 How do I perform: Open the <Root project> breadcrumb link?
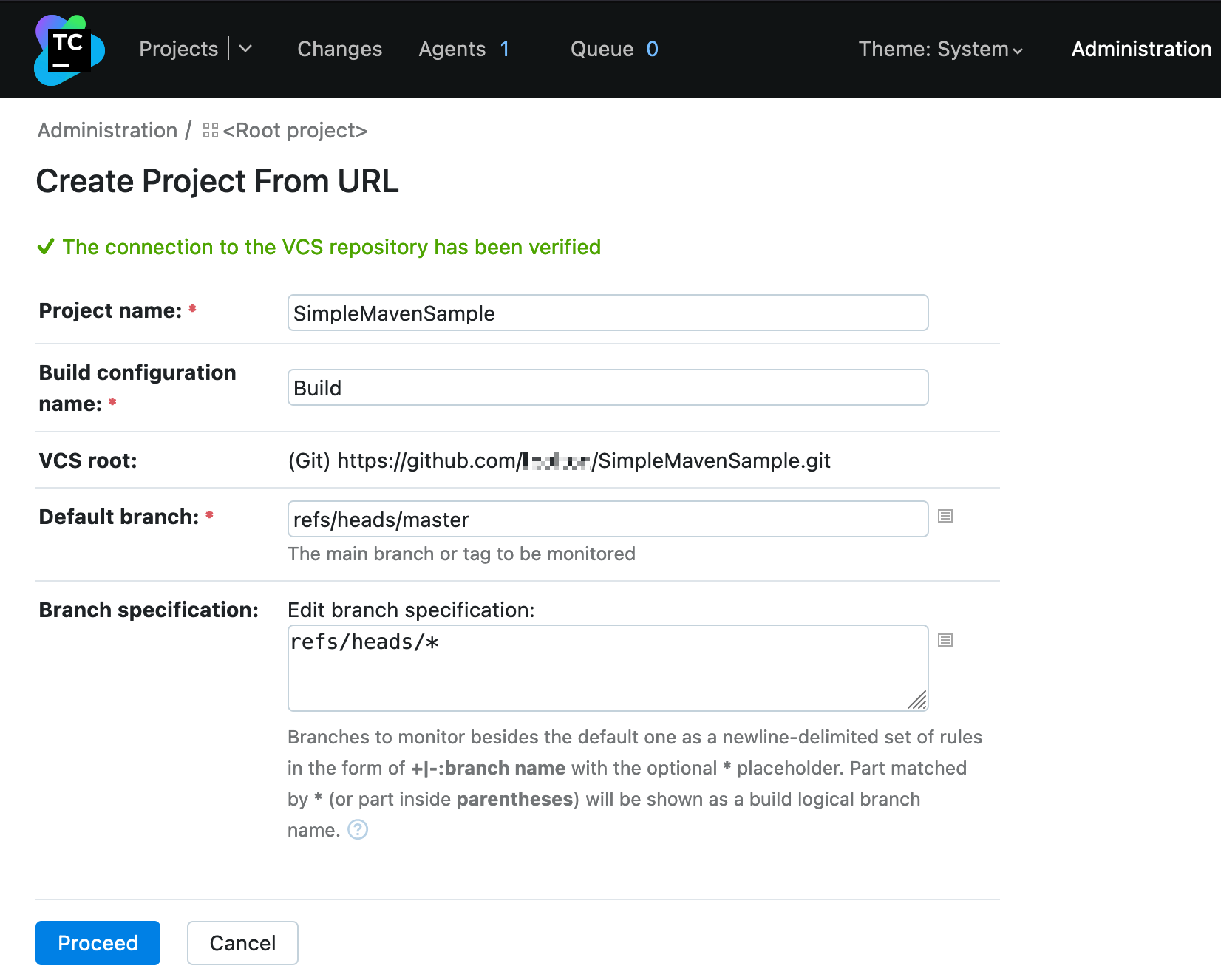pyautogui.click(x=295, y=131)
